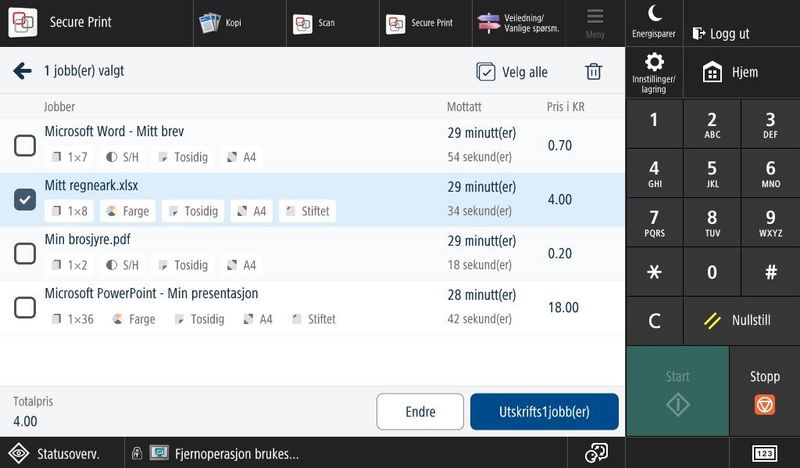The image size is (800, 468).
Task: Tap keypad number 0
Action: click(712, 272)
